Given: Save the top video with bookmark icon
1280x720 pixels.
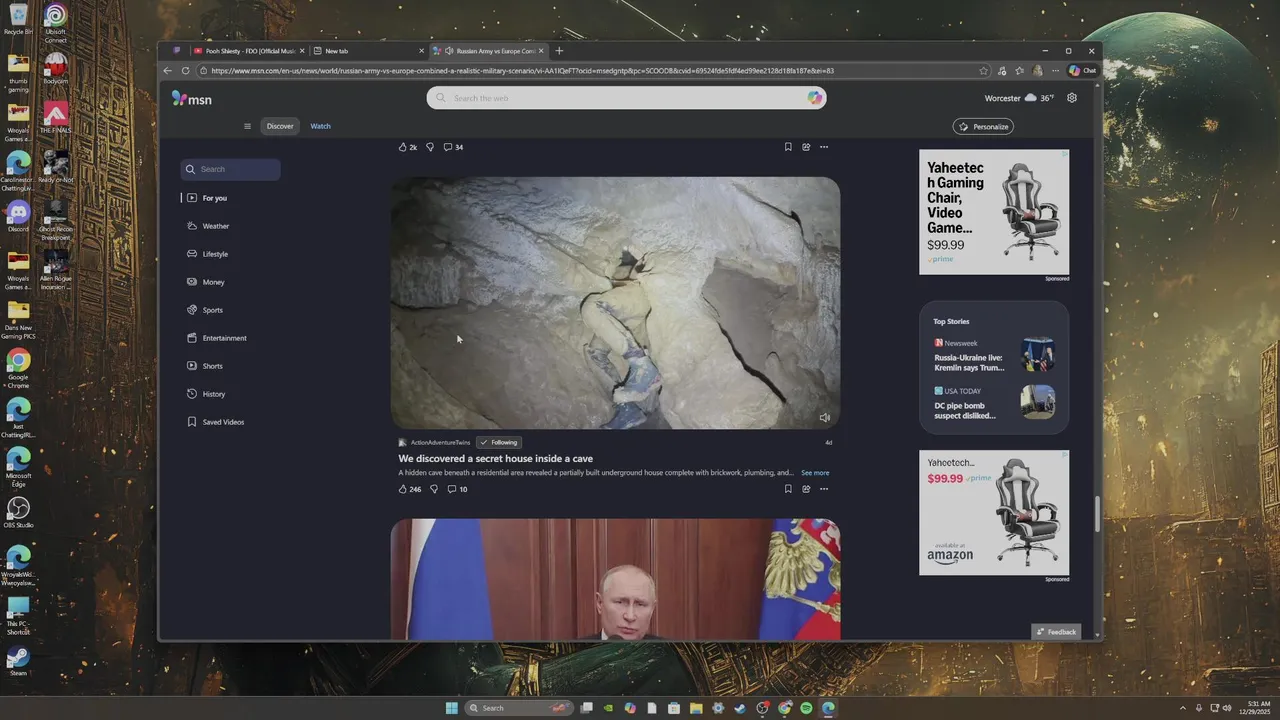Looking at the screenshot, I should pyautogui.click(x=788, y=147).
